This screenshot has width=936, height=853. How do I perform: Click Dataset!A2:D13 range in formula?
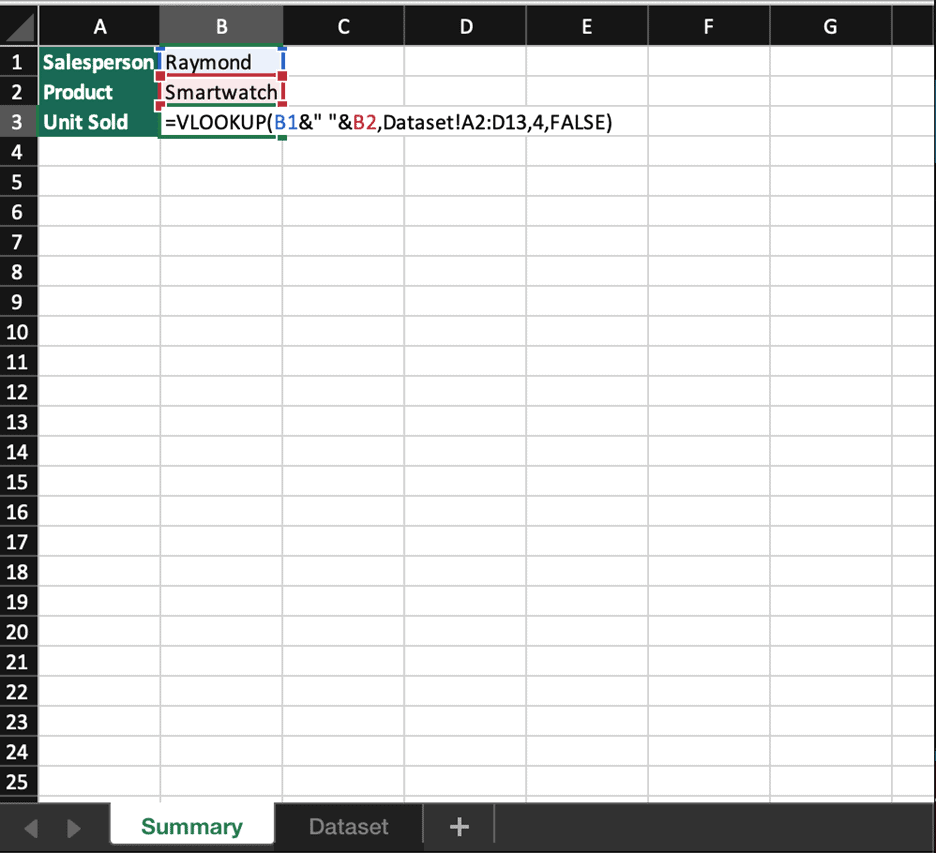(455, 122)
